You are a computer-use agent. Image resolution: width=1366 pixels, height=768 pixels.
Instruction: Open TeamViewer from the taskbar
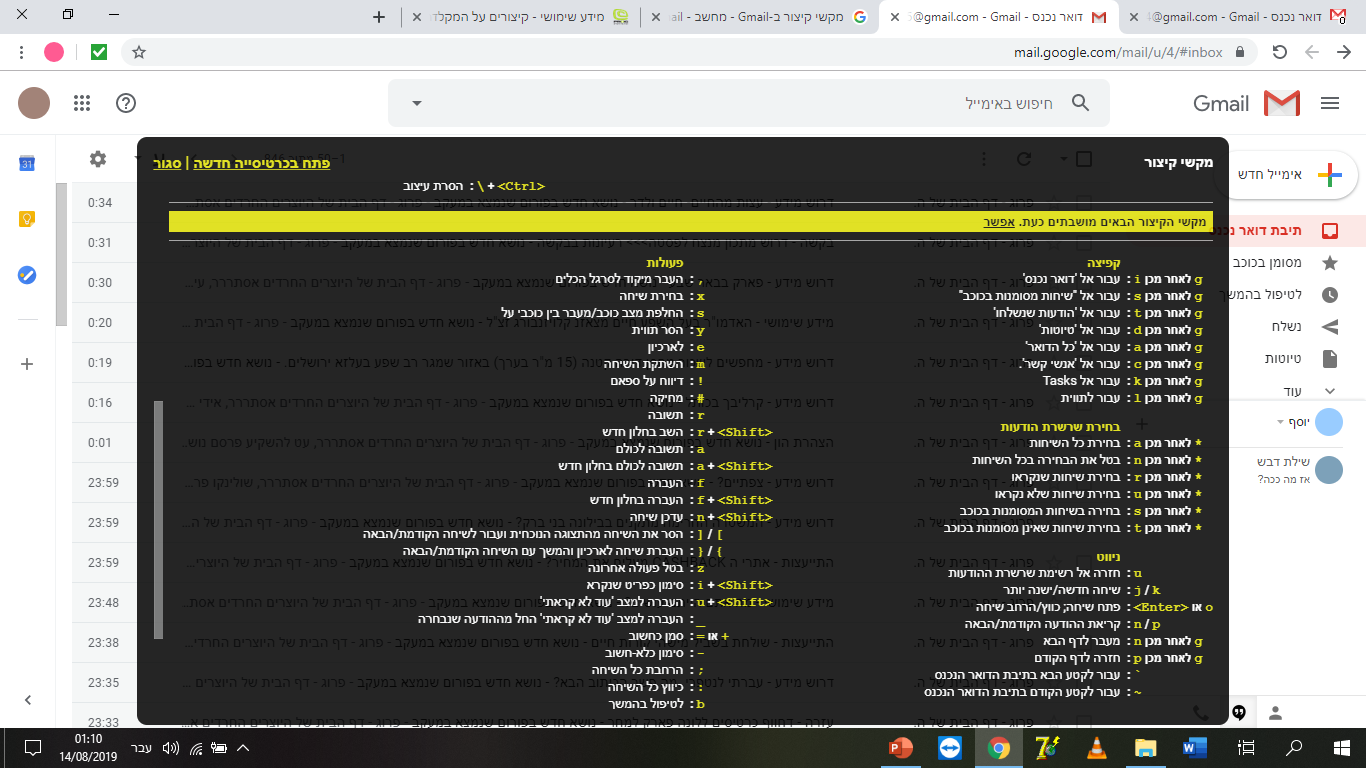pos(950,747)
